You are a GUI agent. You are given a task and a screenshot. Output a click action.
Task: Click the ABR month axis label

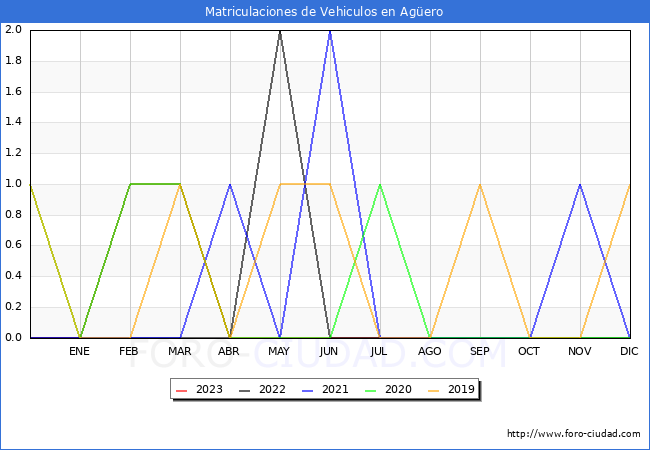(229, 351)
